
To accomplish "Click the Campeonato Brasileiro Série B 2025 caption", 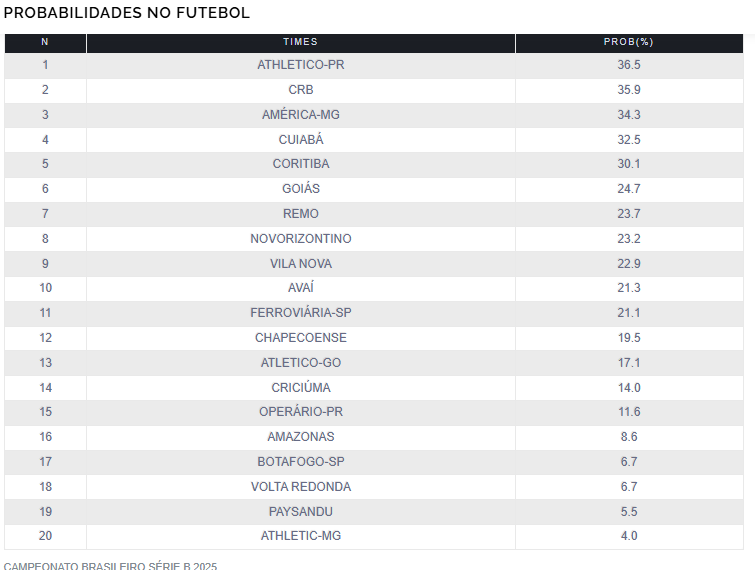I will click(110, 565).
